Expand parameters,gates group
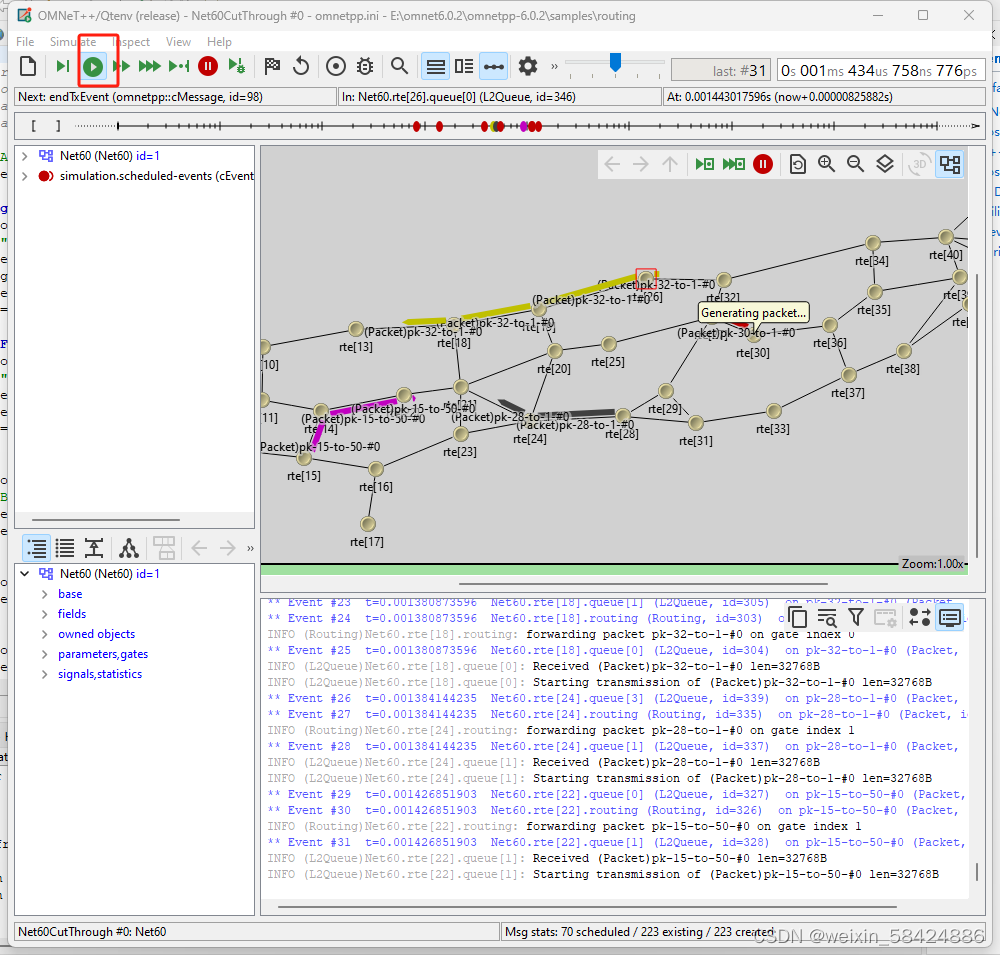 [x=45, y=654]
